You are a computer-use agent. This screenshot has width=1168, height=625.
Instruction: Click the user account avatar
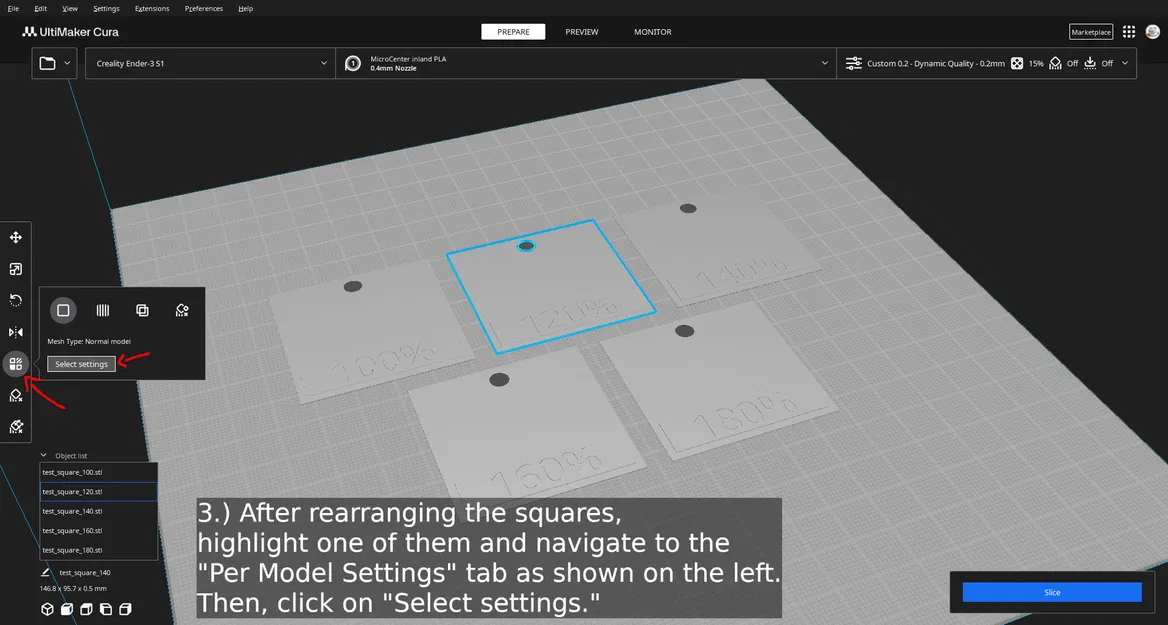[x=1152, y=32]
